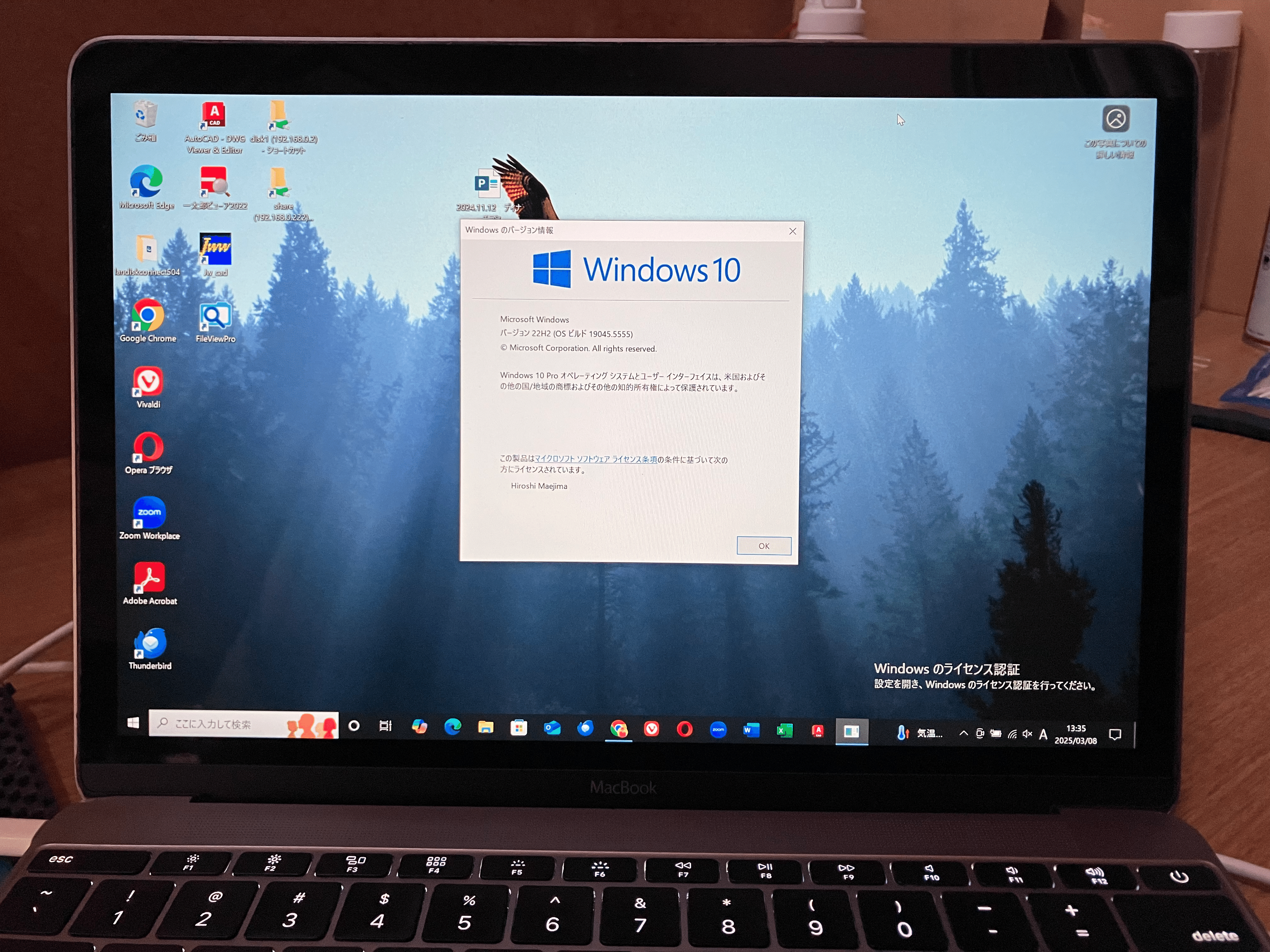This screenshot has height=952, width=1270.
Task: Open disk1 (192.168.0.2) network shortcut
Action: pos(283,127)
